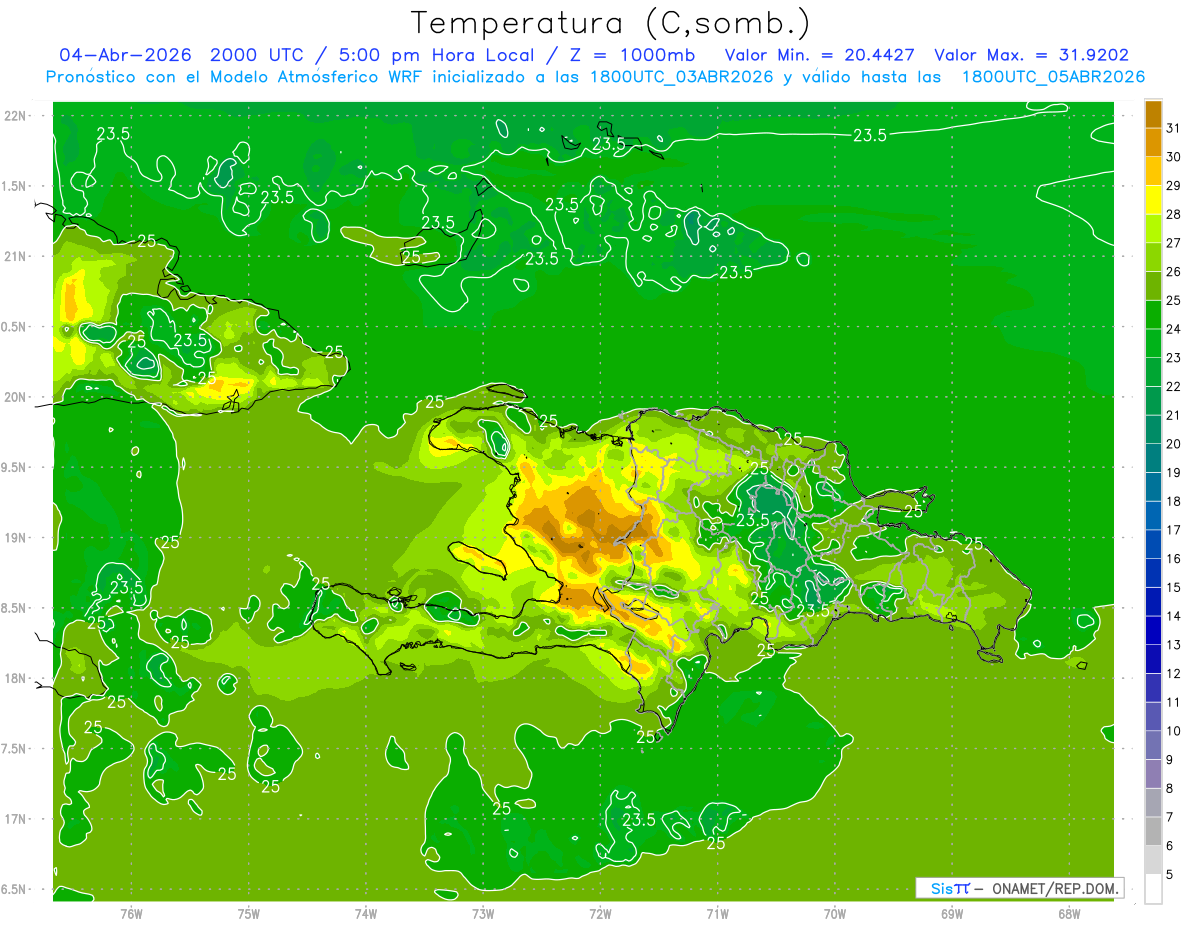1200x927 pixels.
Task: Click the 1800UTC_05ABR2026 validity time text
Action: [1053, 77]
